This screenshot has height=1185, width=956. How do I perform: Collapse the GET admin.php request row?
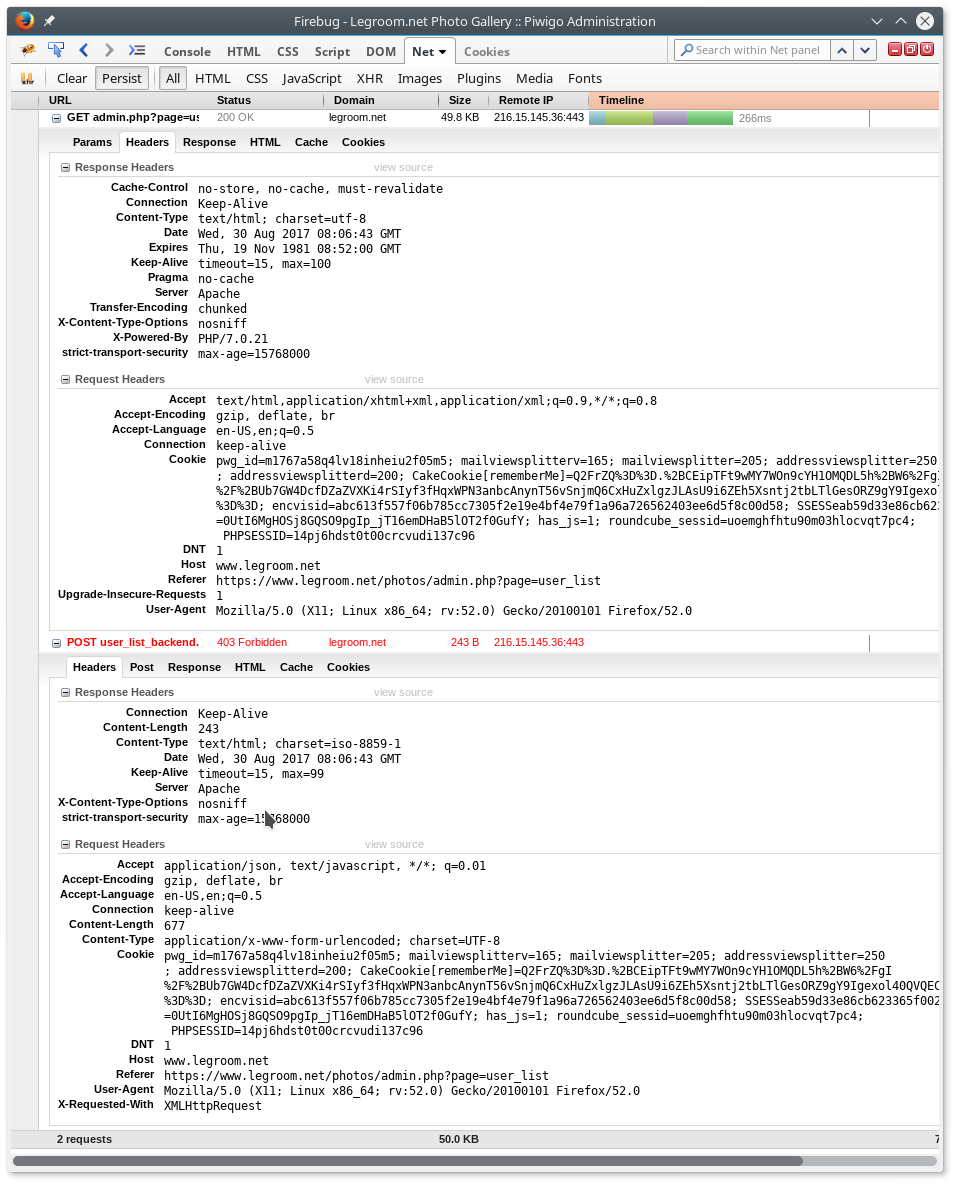coord(56,118)
